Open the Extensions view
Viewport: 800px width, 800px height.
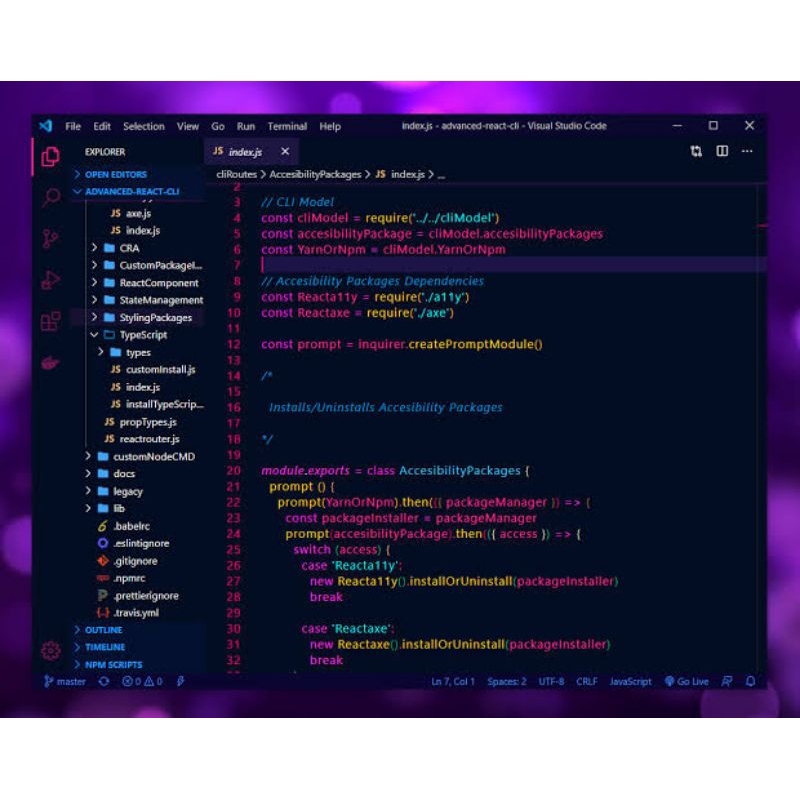coord(51,321)
